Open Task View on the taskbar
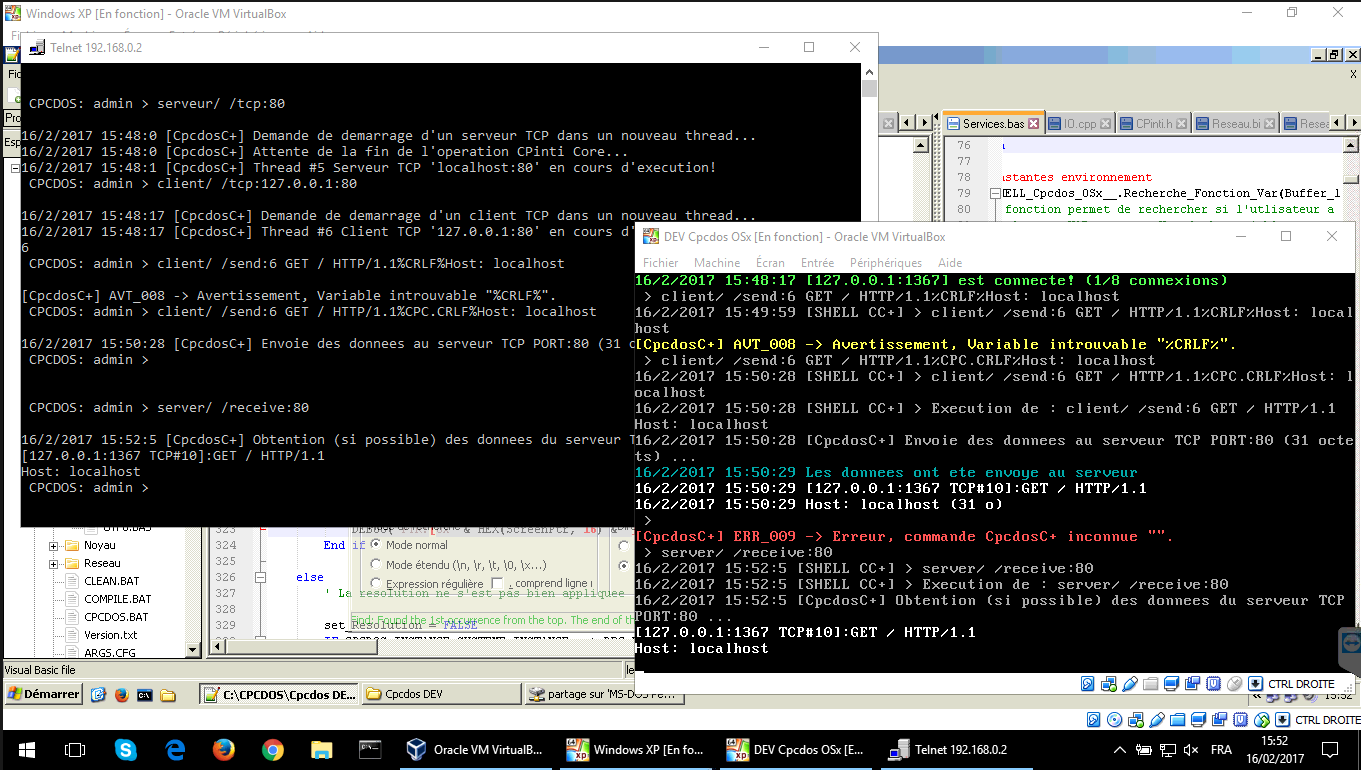This screenshot has width=1361, height=770. click(x=74, y=750)
